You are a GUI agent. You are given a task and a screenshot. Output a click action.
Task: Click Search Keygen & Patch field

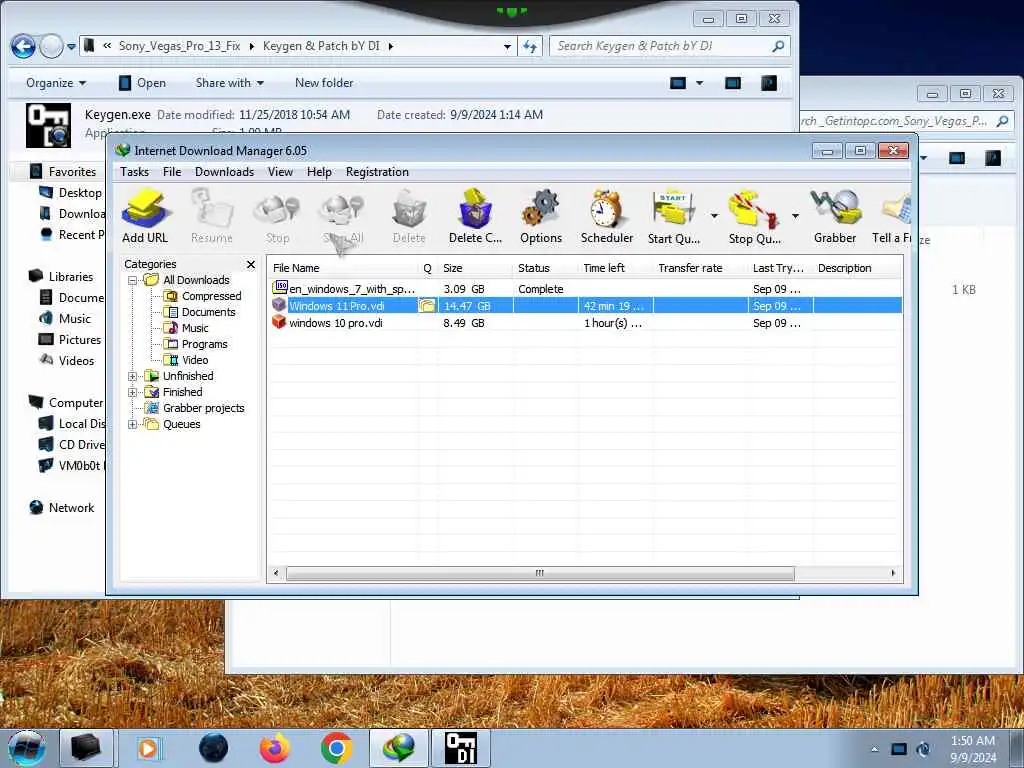(x=670, y=46)
